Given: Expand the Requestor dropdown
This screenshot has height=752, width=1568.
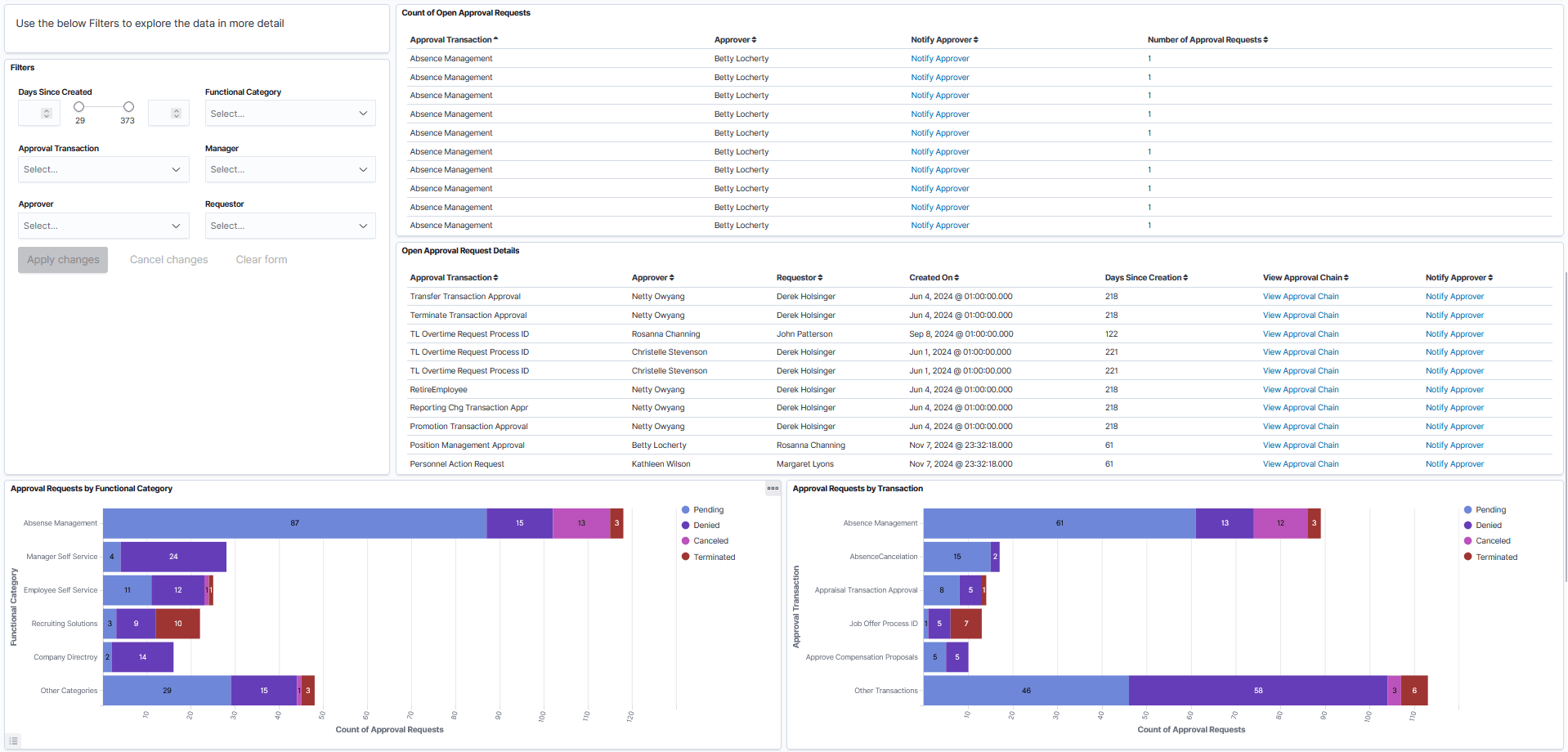Looking at the screenshot, I should (290, 226).
